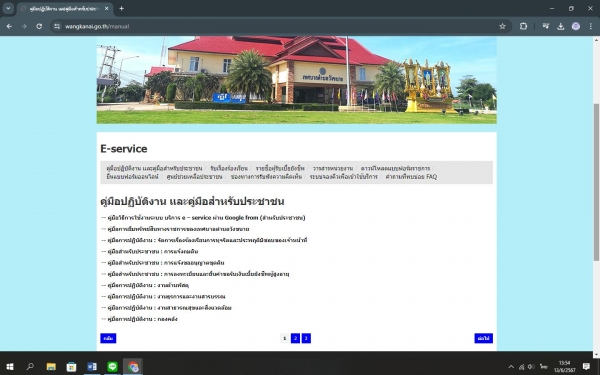Click the blue next button on the right

click(483, 338)
